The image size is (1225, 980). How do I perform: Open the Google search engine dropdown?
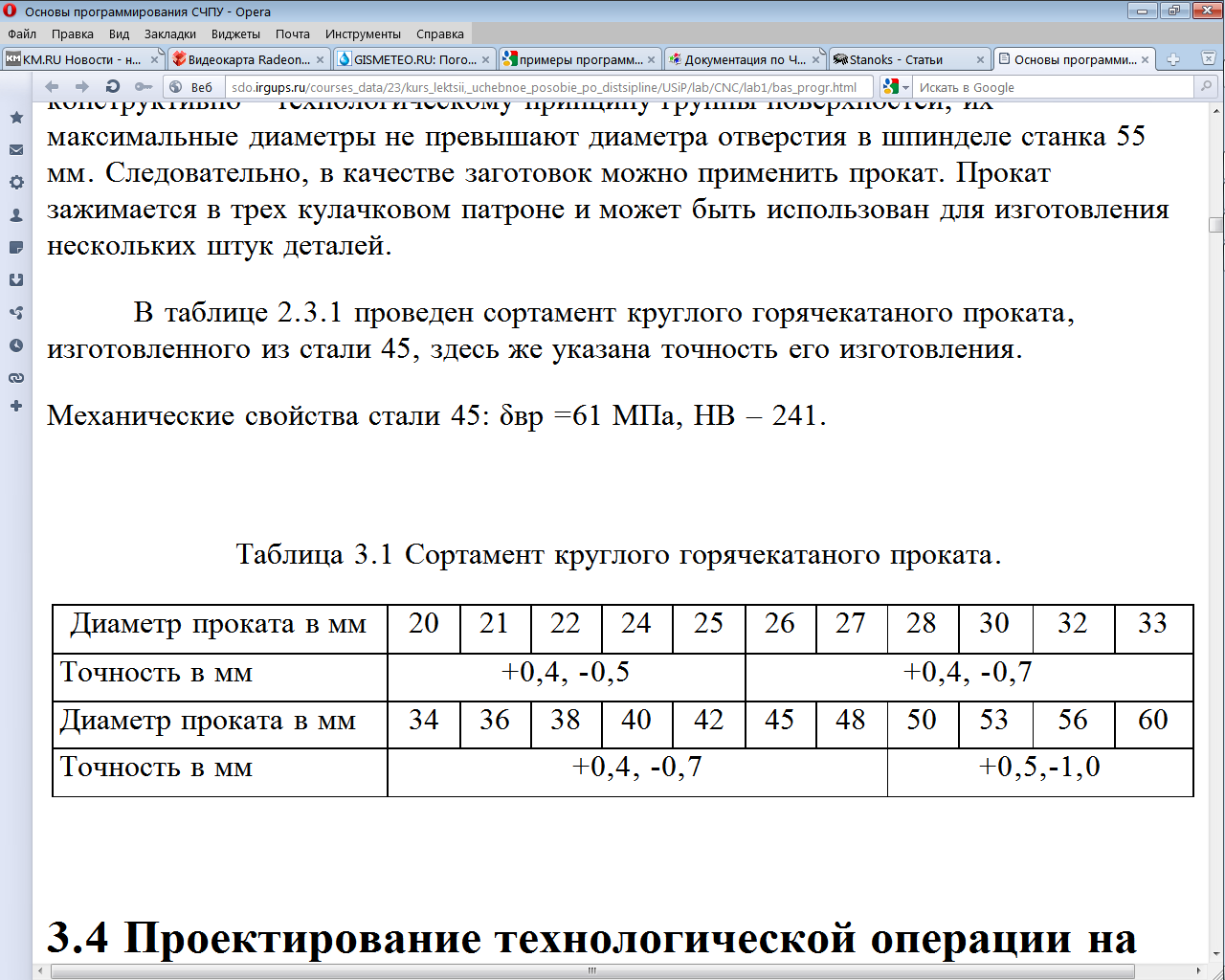896,87
